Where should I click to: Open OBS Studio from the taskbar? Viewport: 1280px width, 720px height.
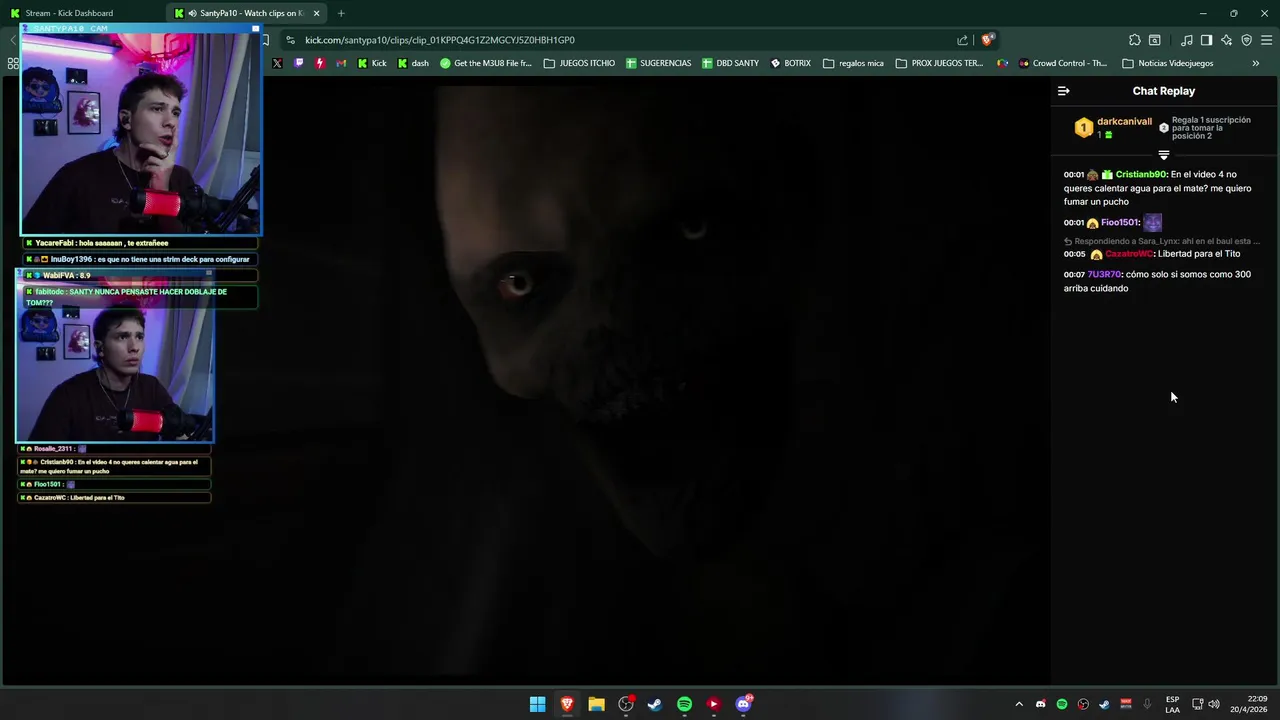[626, 704]
